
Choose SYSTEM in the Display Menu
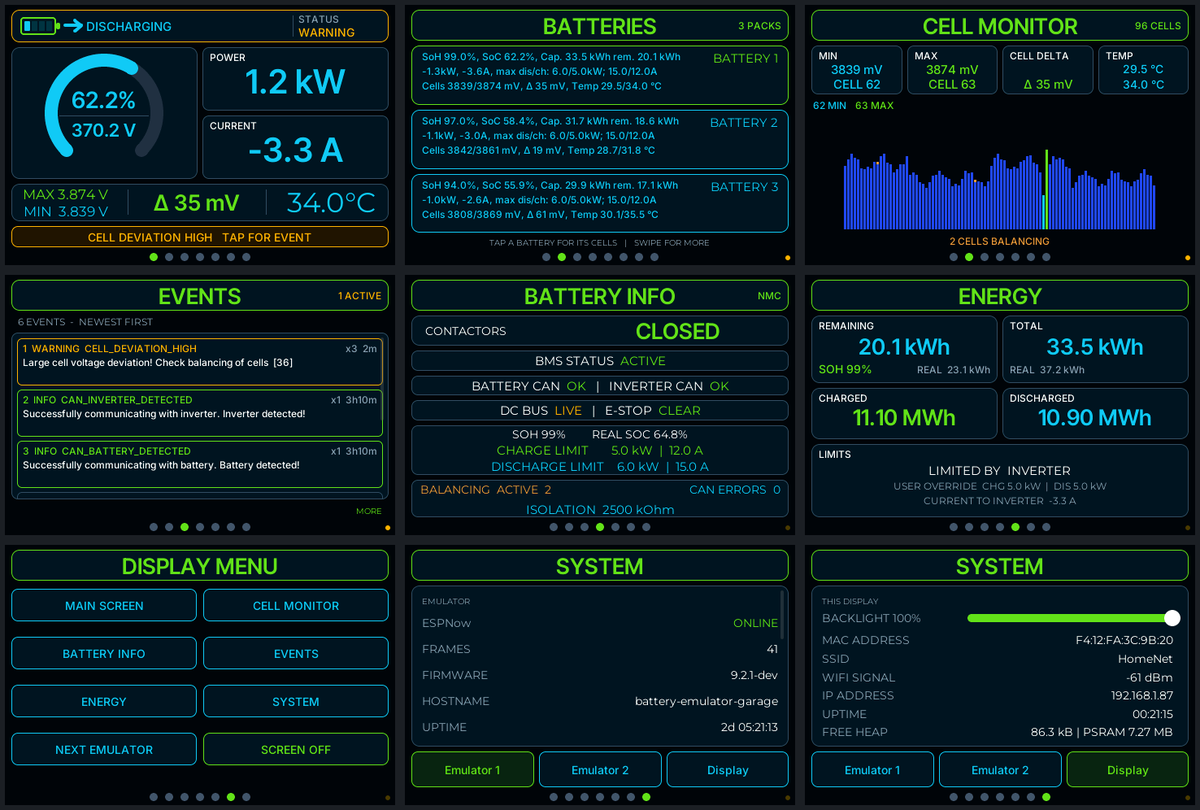(x=296, y=701)
